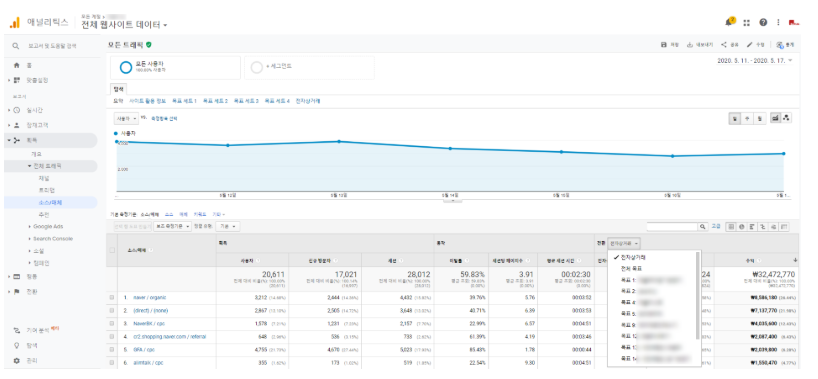Click the save (저장) disk icon
818x379 pixels.
pos(664,45)
